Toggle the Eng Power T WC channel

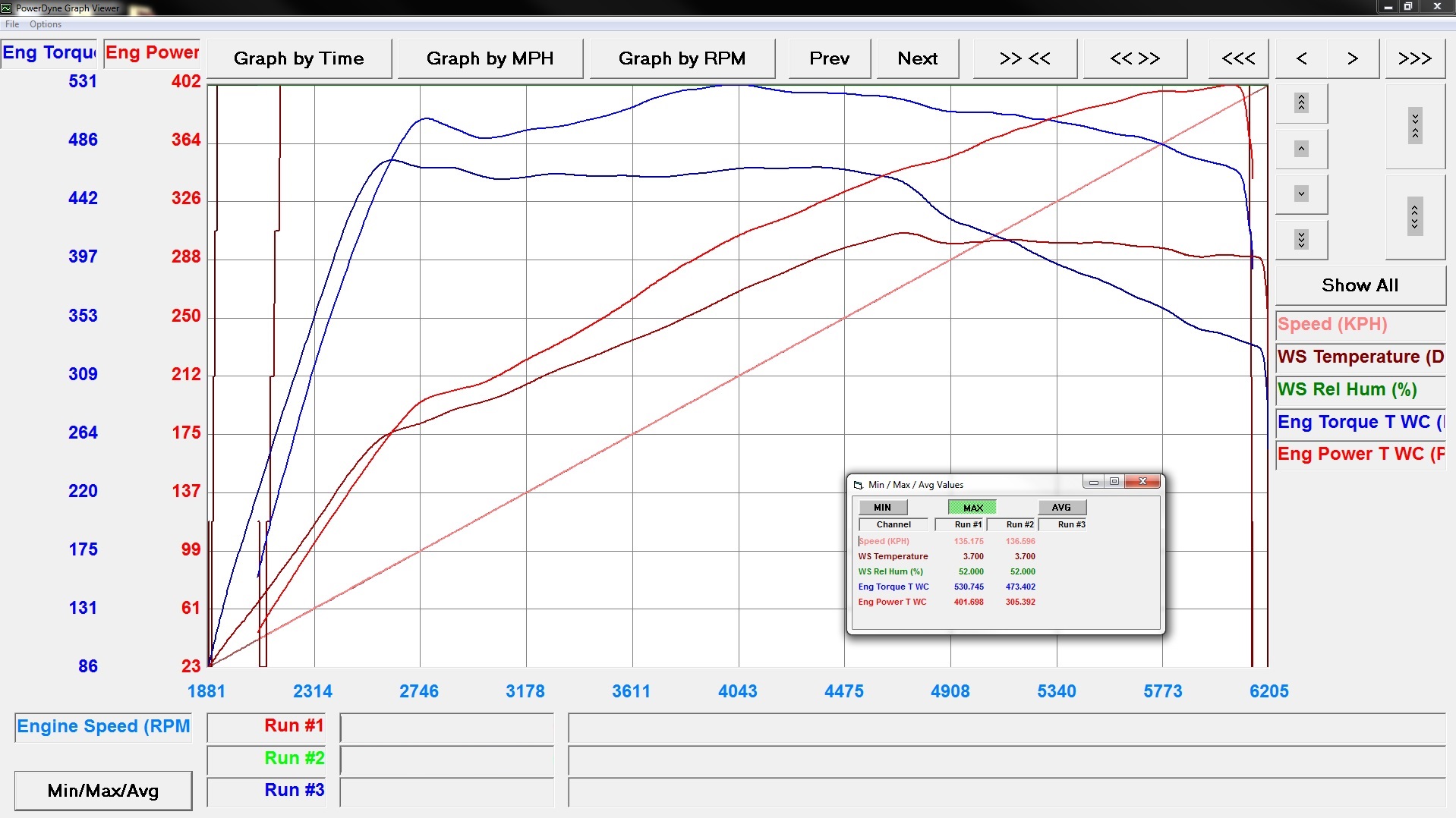[1360, 455]
